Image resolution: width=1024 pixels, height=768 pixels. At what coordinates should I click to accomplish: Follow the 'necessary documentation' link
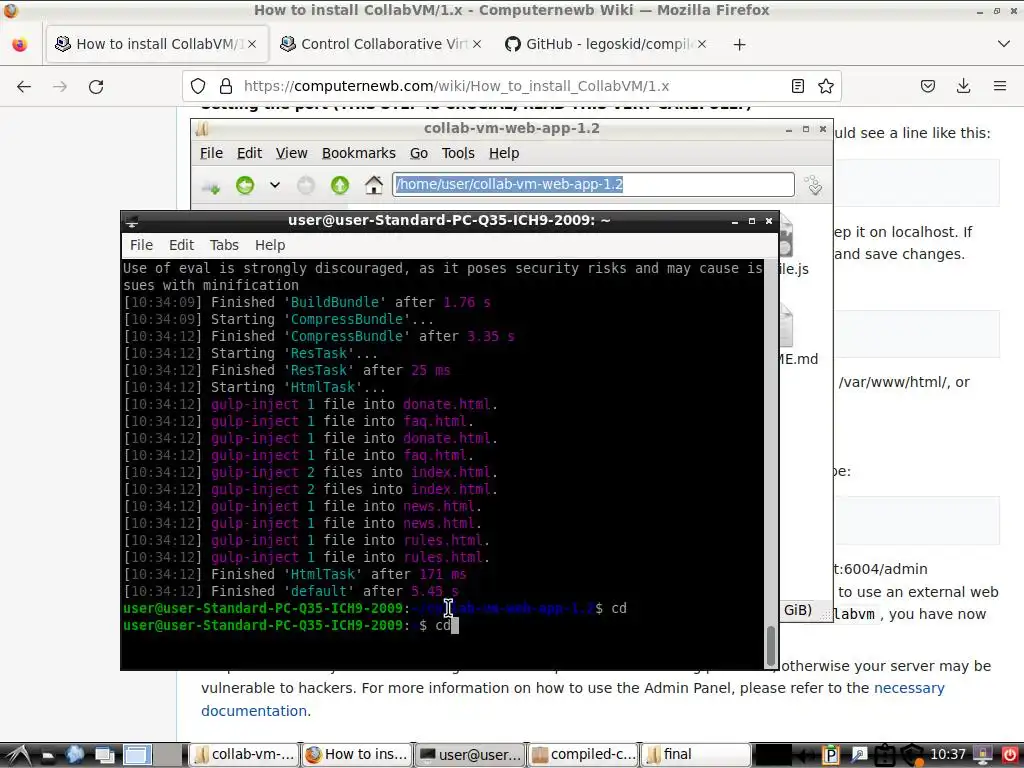click(x=573, y=699)
